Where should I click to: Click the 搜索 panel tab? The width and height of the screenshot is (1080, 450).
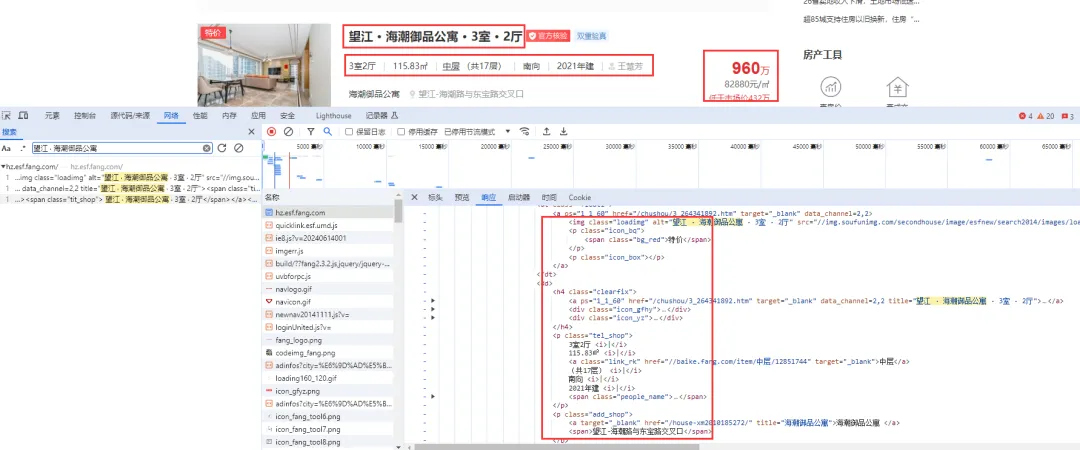point(9,132)
